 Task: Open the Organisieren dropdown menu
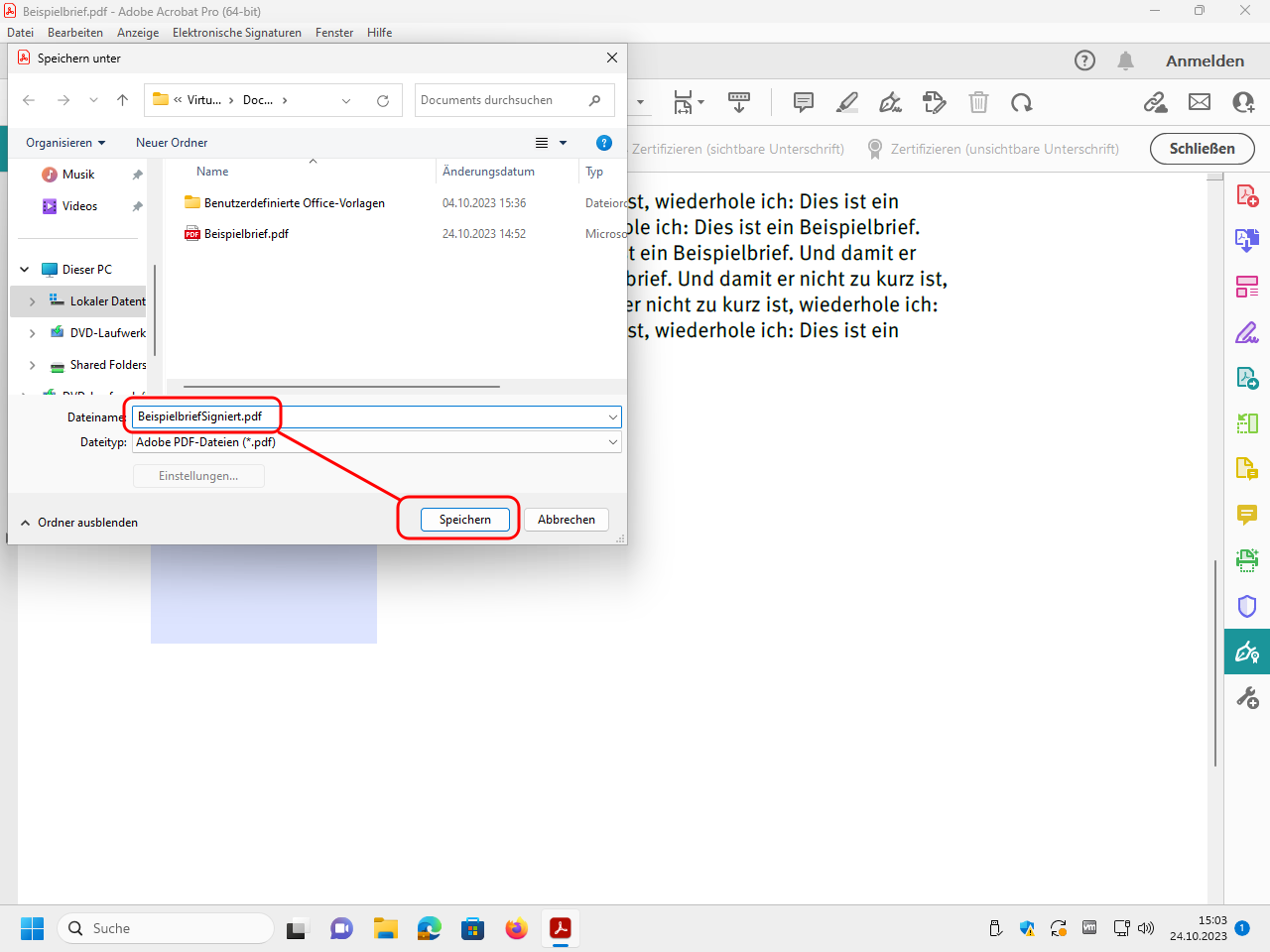coord(65,143)
